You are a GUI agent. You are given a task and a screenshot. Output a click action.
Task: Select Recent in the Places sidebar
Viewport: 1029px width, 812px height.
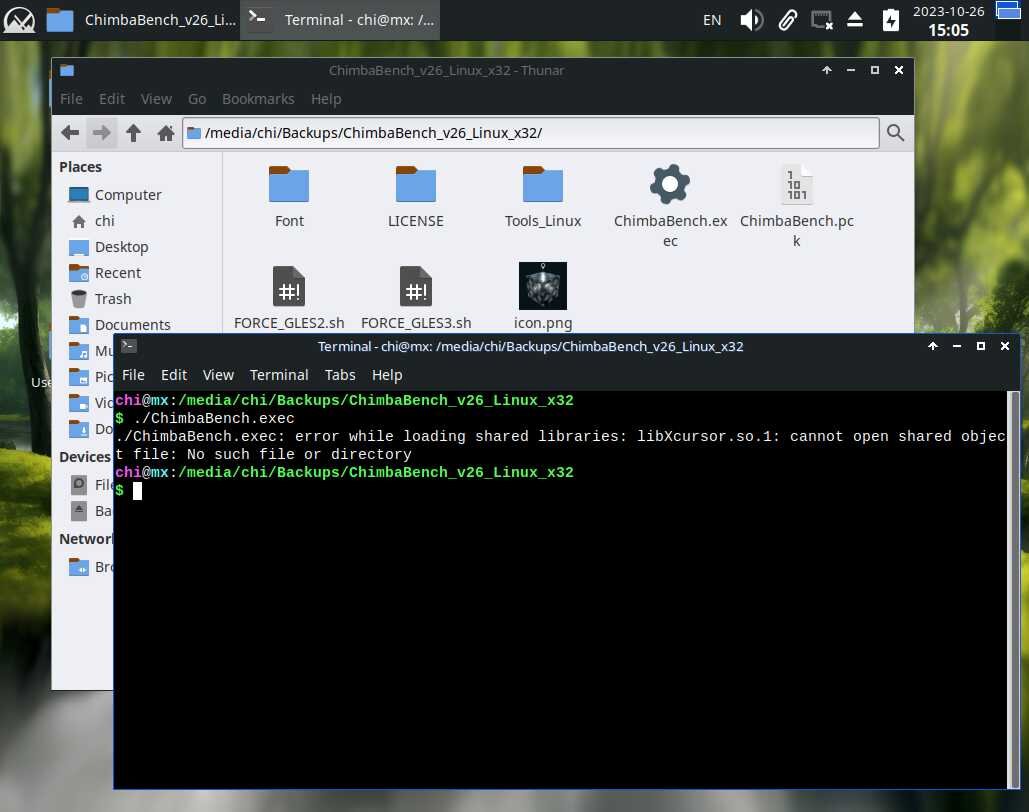(x=117, y=272)
